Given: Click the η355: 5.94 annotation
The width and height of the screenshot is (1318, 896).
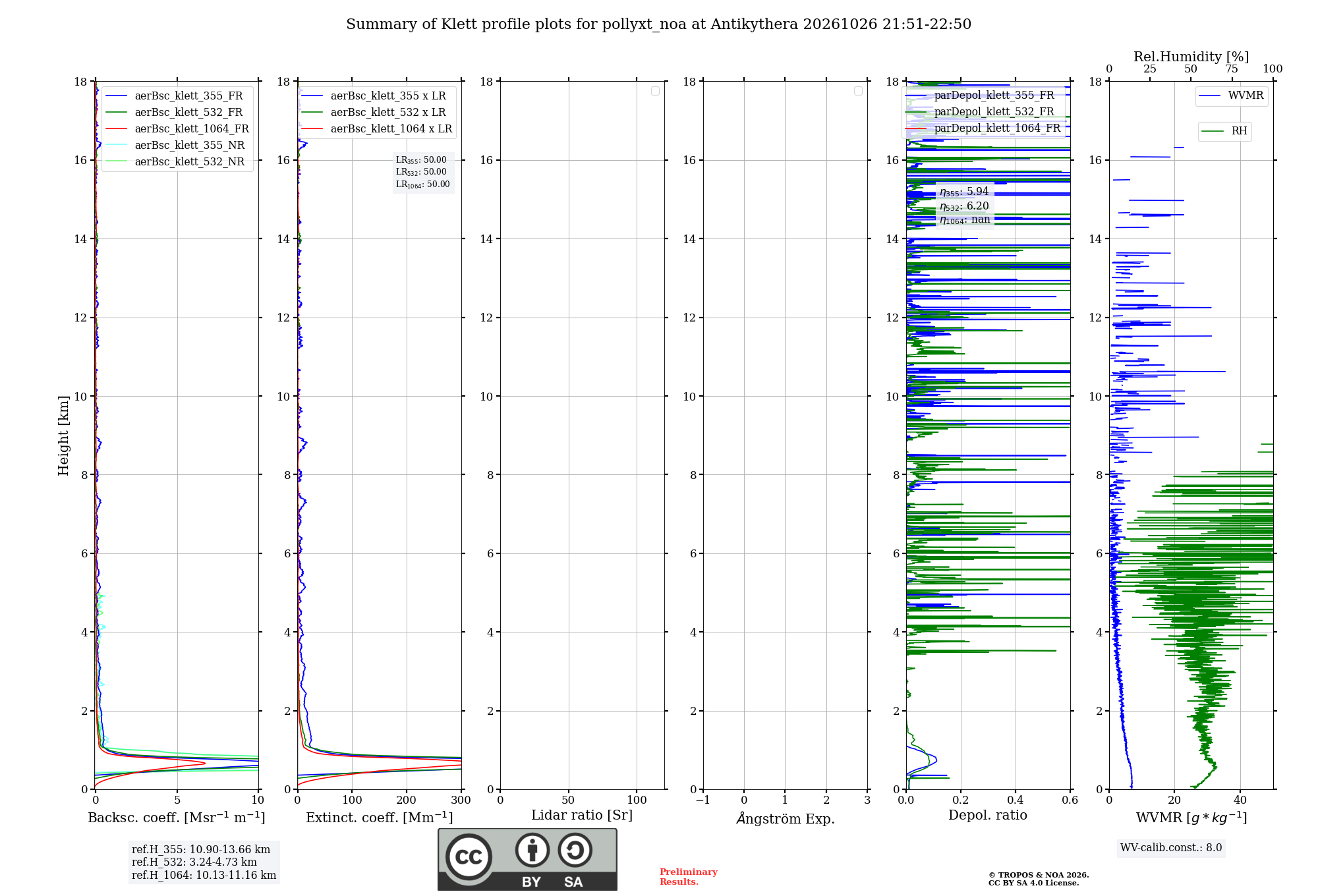Looking at the screenshot, I should click(x=964, y=192).
